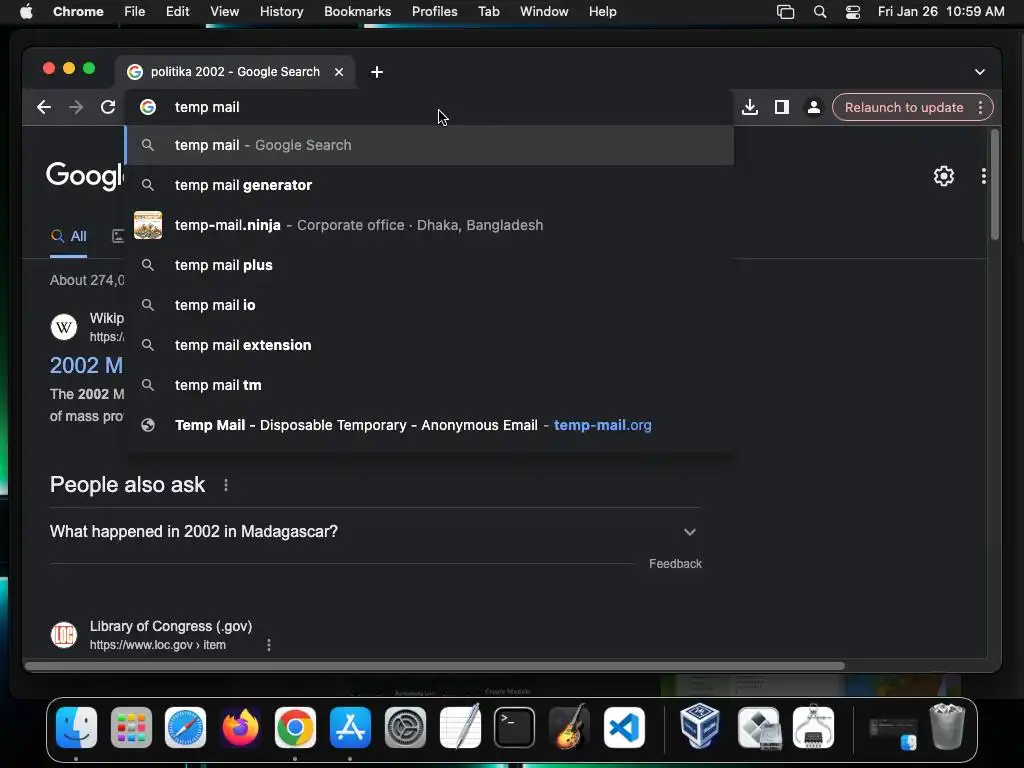
Task: Click the horizontal page scrollbar
Action: [x=435, y=666]
